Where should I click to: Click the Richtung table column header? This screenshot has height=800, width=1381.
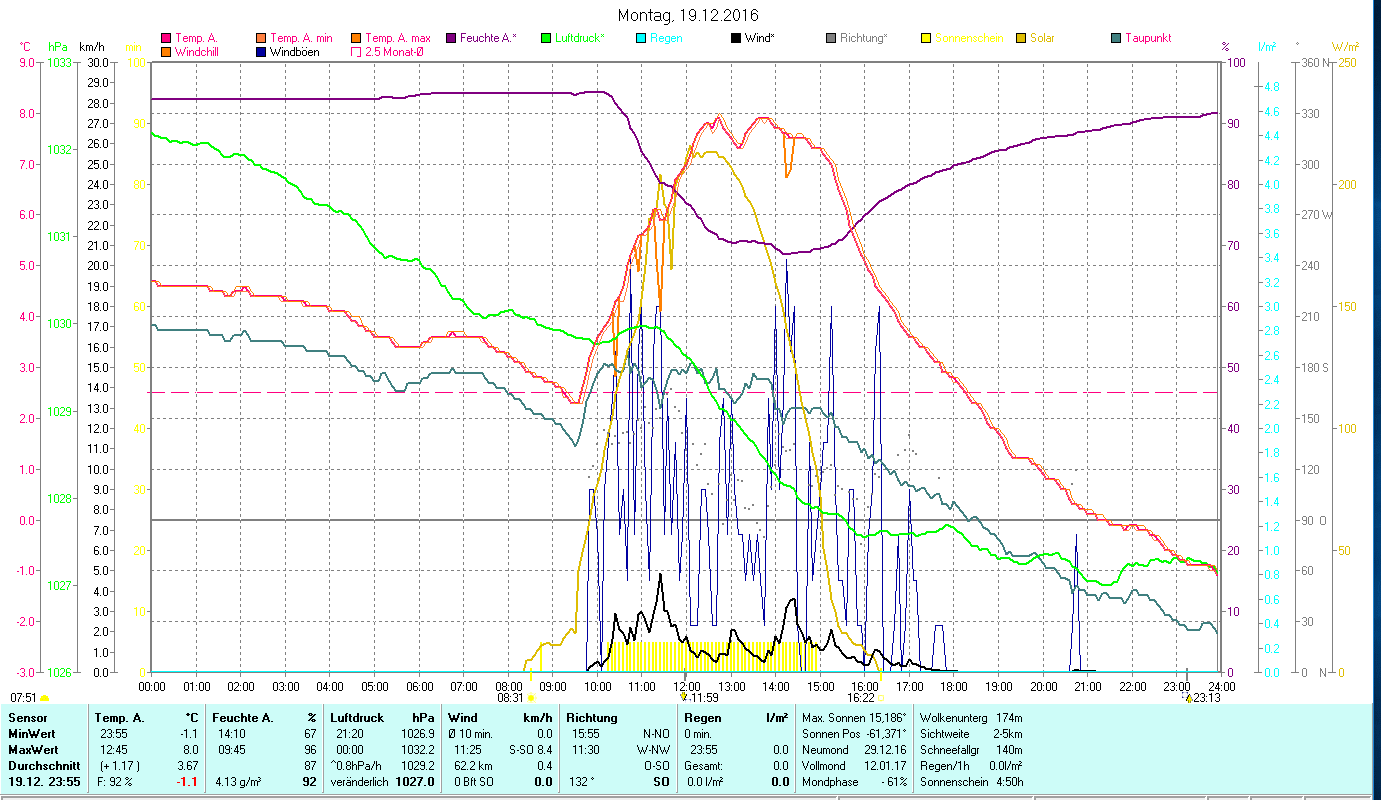(592, 718)
